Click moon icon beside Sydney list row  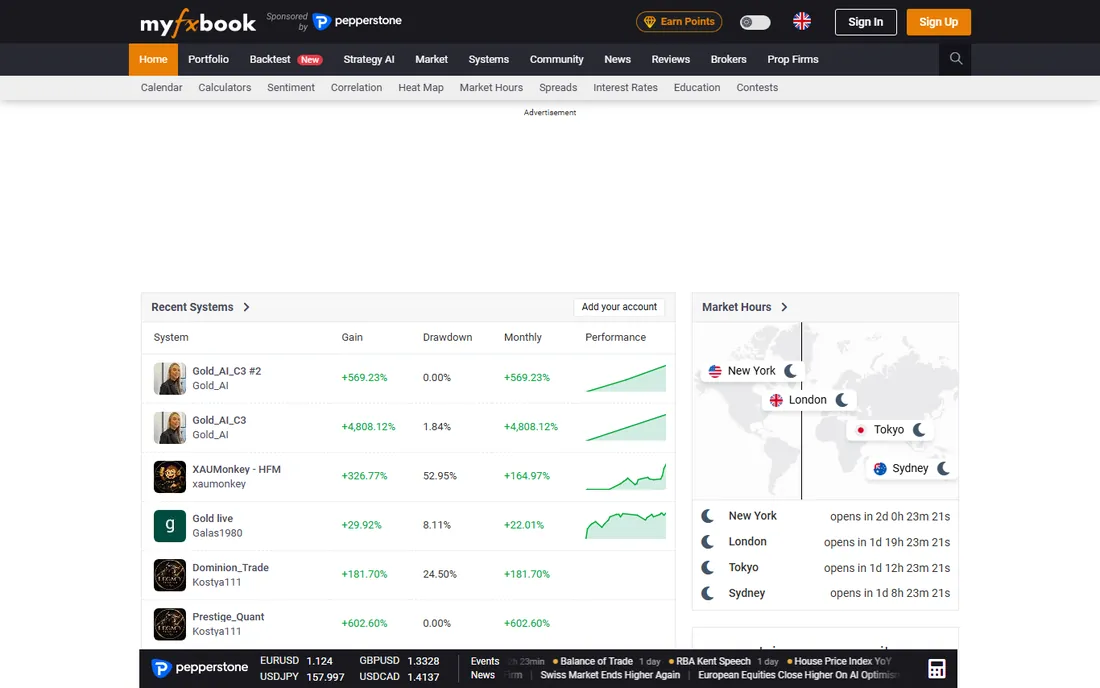[x=708, y=593]
